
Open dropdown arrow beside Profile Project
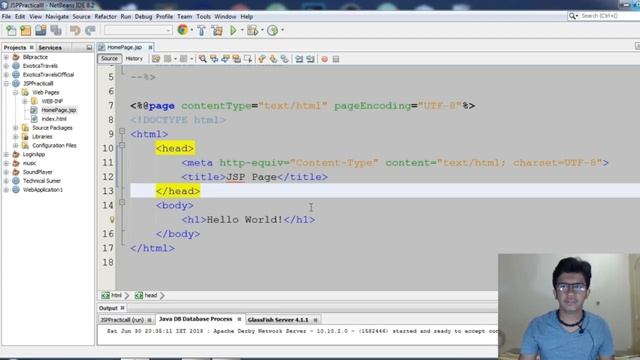pyautogui.click(x=282, y=30)
